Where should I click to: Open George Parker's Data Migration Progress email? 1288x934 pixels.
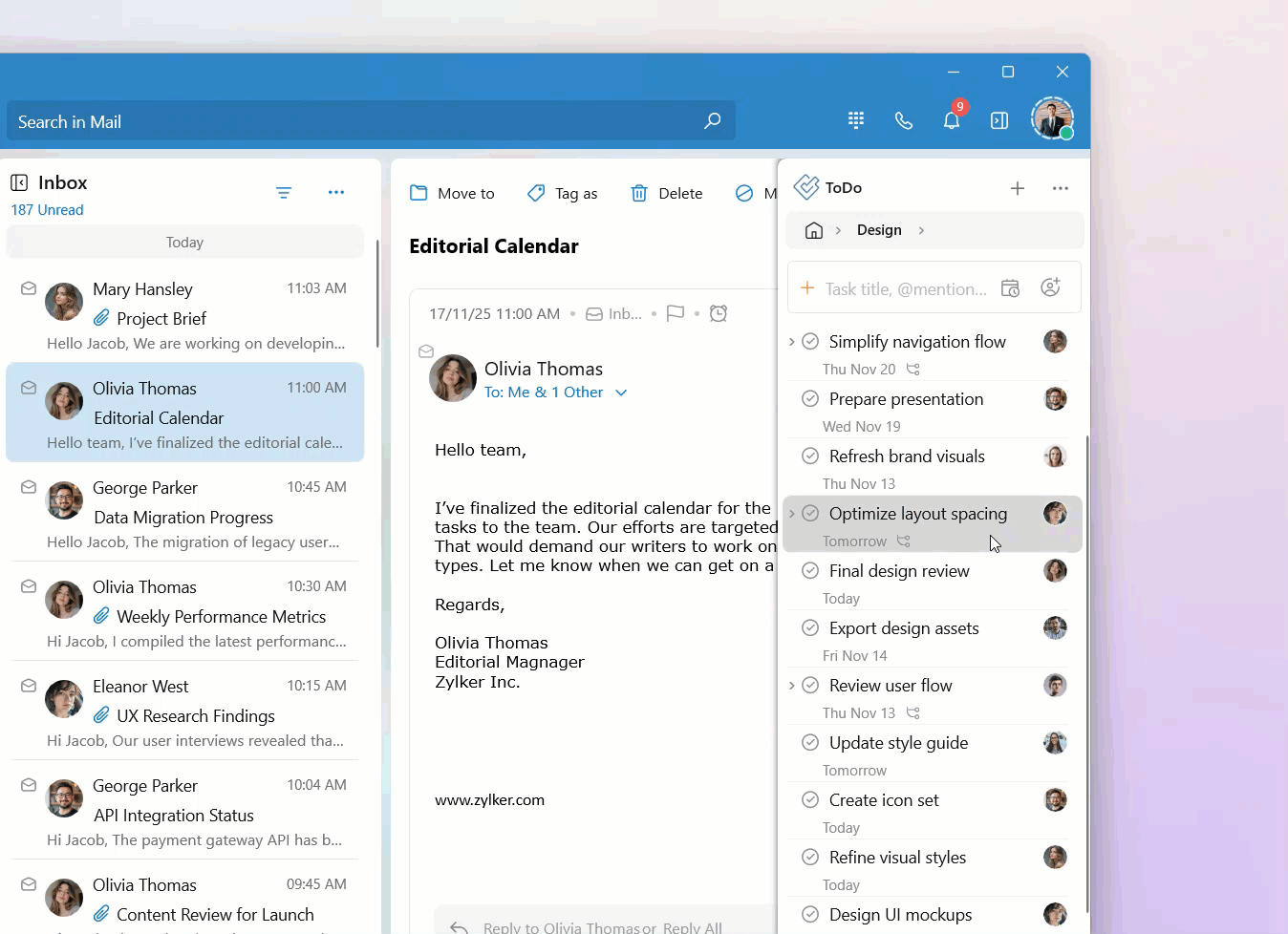coord(185,514)
